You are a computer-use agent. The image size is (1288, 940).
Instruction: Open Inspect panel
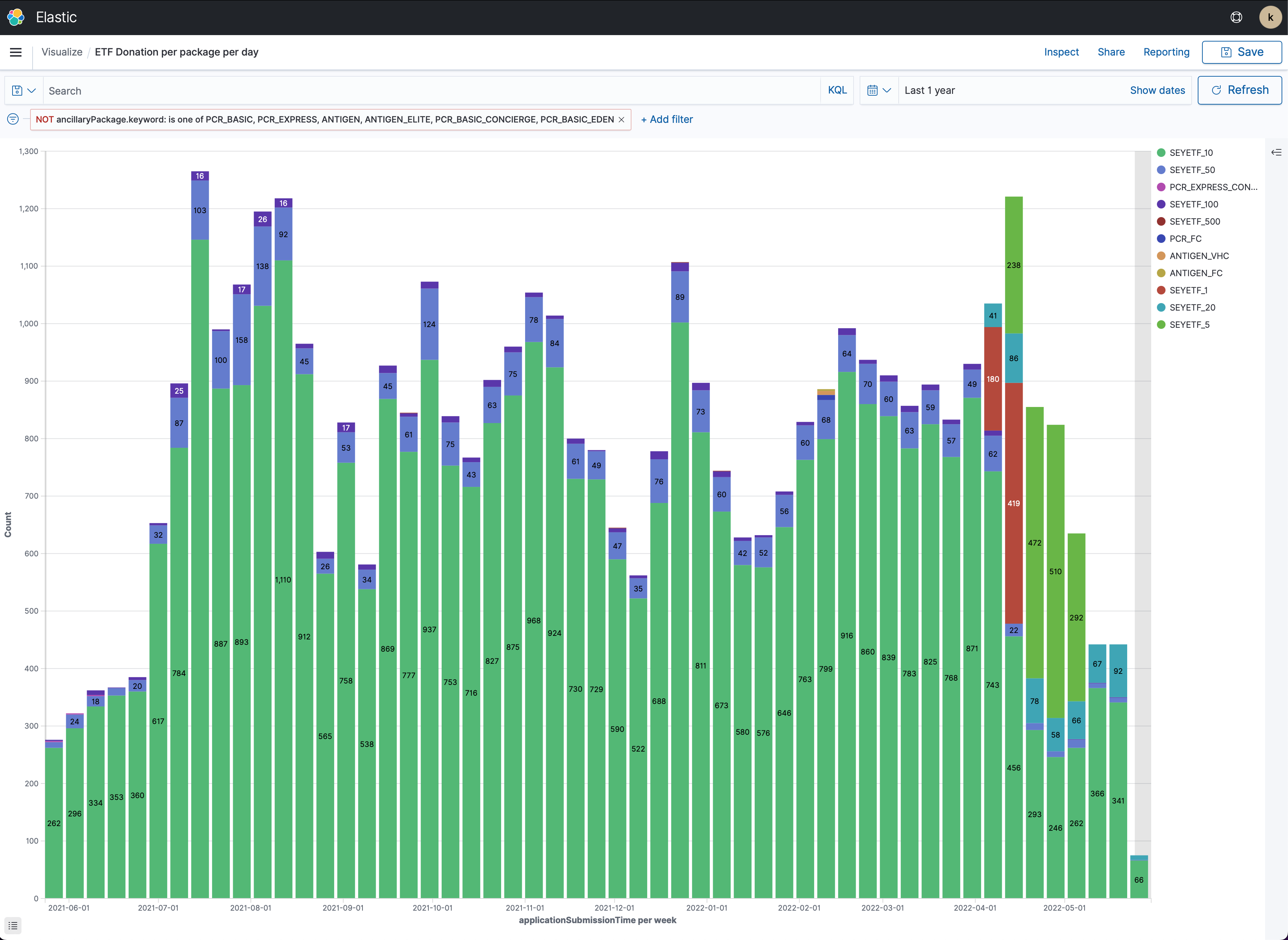click(1061, 52)
